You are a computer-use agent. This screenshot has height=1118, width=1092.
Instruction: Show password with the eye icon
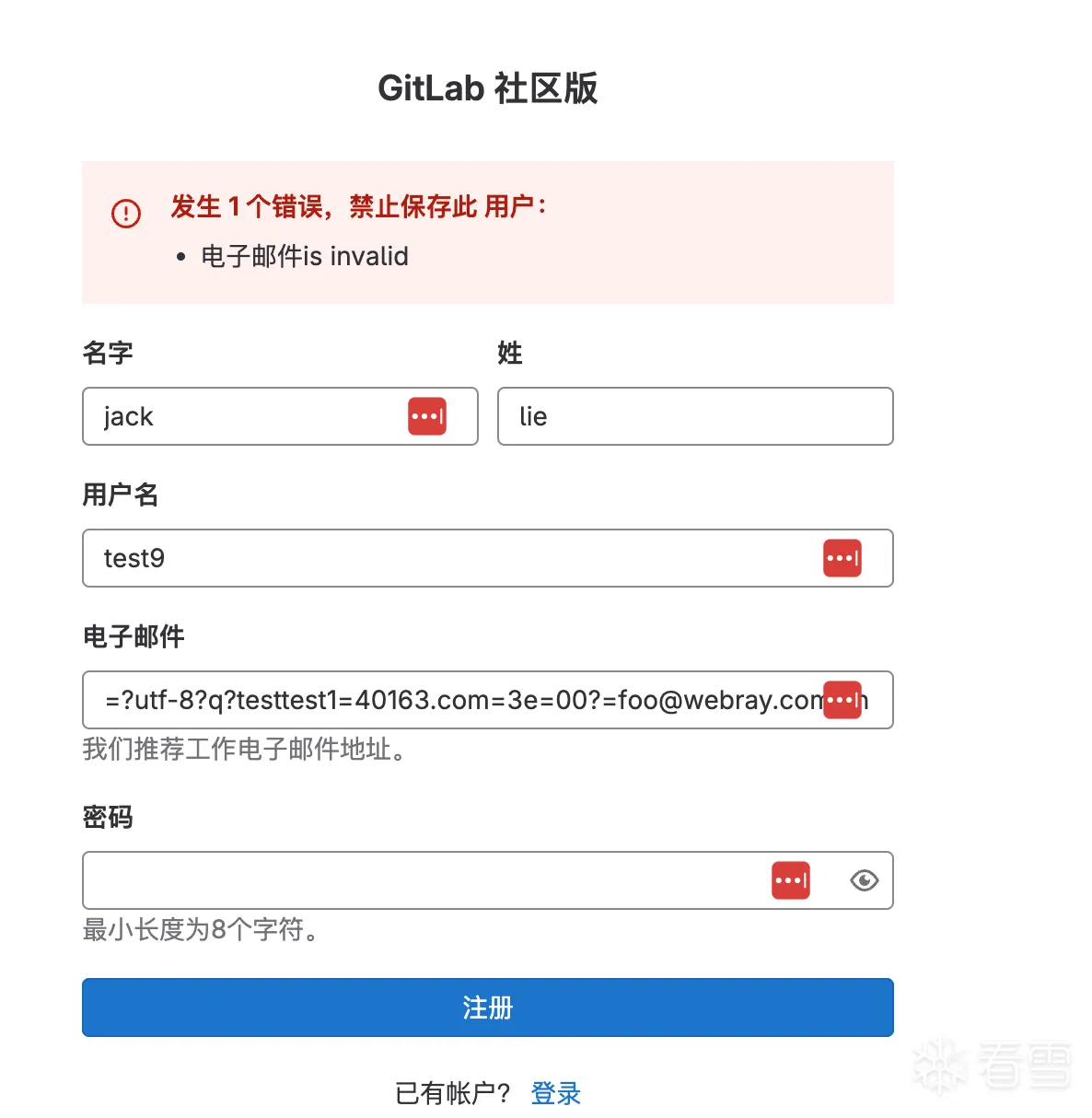click(x=864, y=880)
